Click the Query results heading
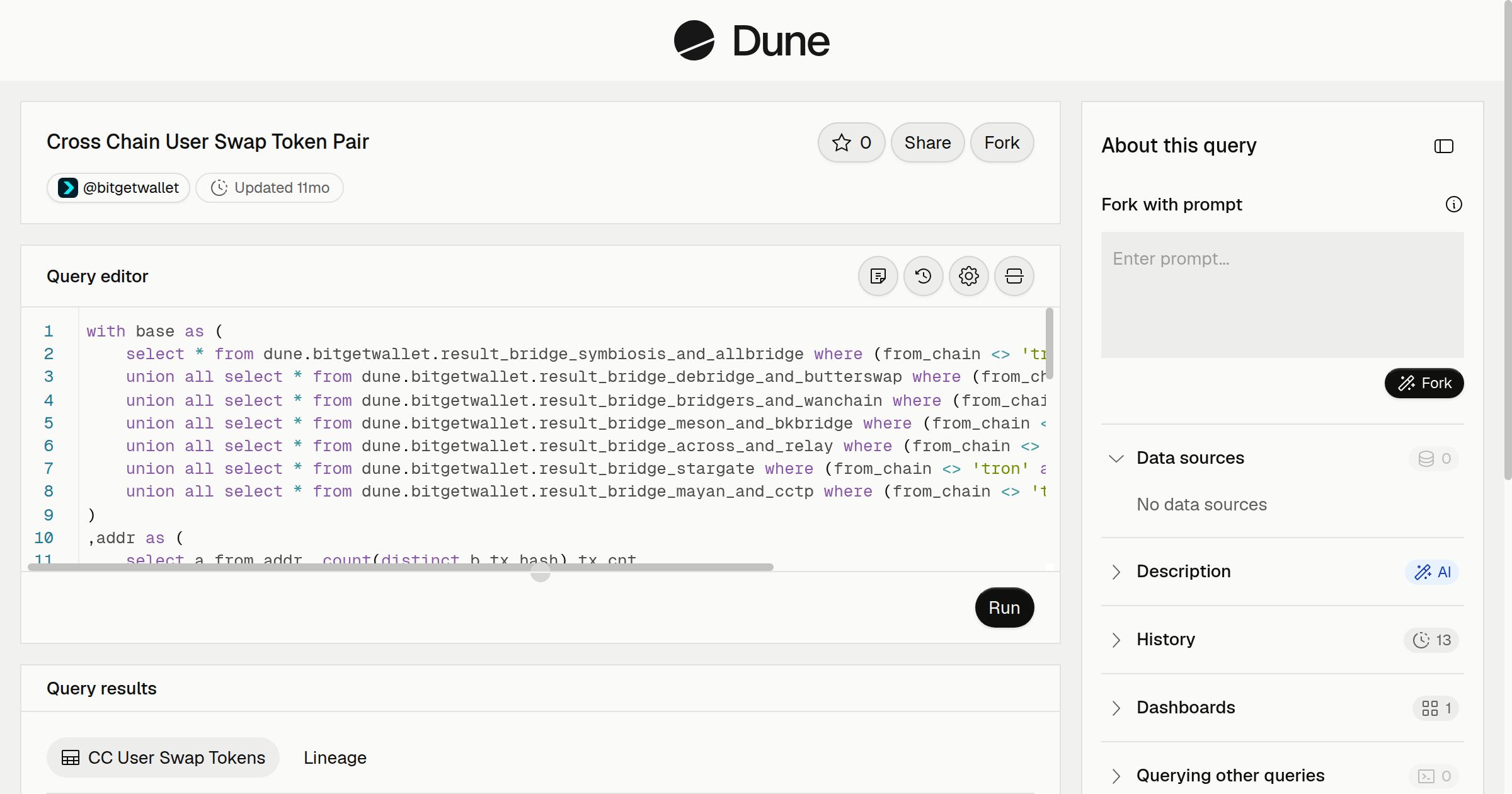 [101, 688]
